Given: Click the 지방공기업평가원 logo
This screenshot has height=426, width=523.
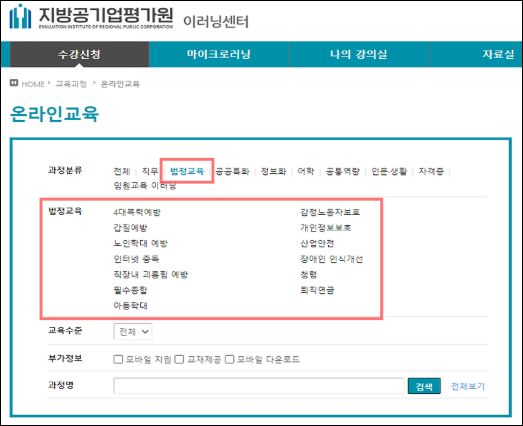Looking at the screenshot, I should pos(91,16).
